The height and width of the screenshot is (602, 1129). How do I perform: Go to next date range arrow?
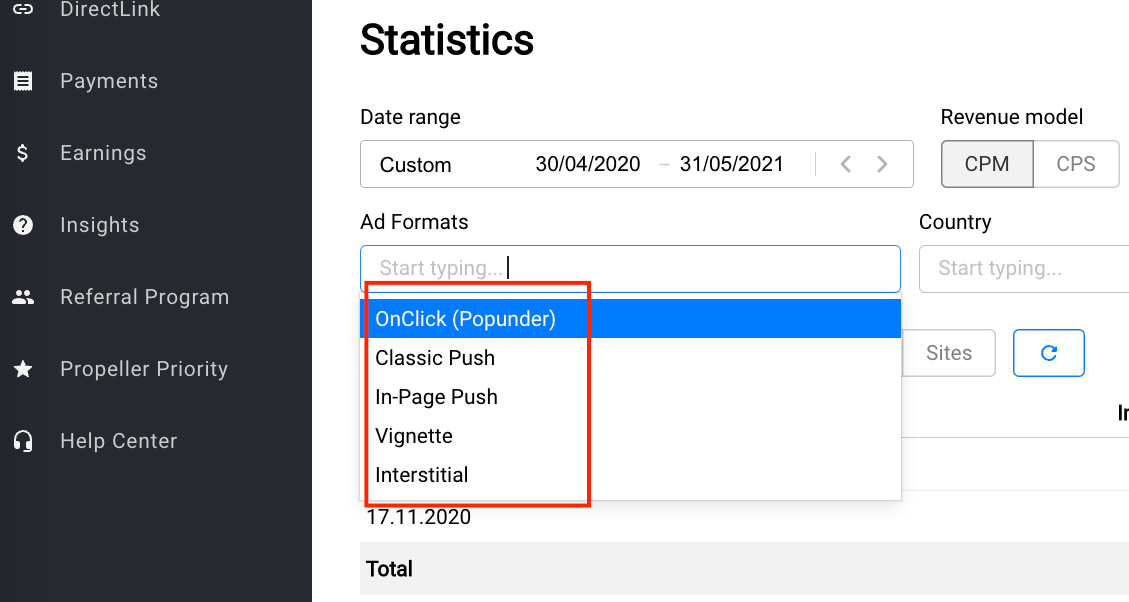882,164
